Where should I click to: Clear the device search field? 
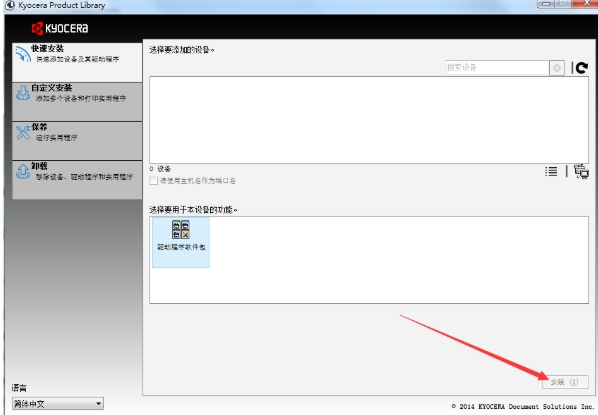coord(557,68)
